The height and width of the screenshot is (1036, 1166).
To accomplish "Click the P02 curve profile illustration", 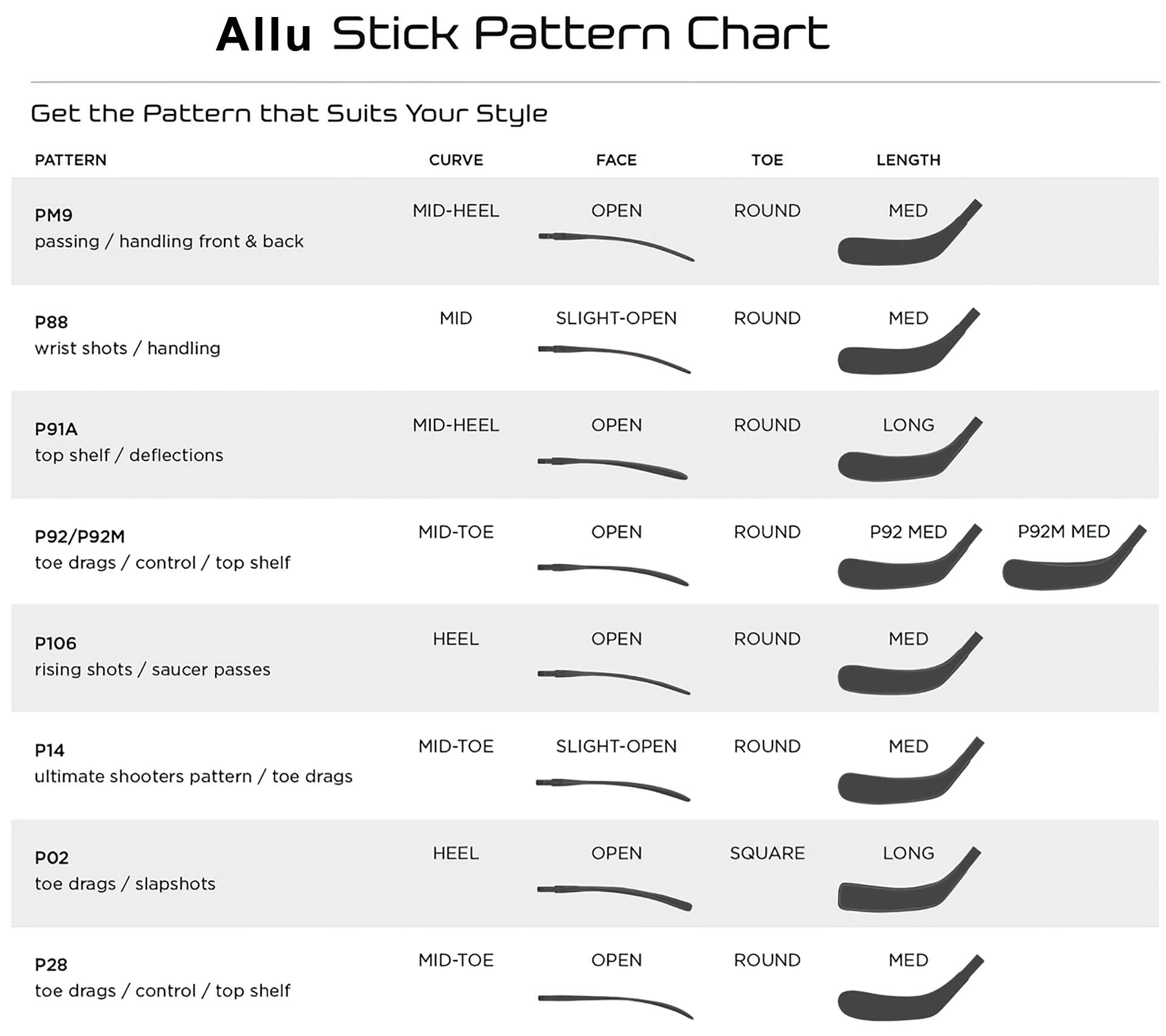I will 615,897.
